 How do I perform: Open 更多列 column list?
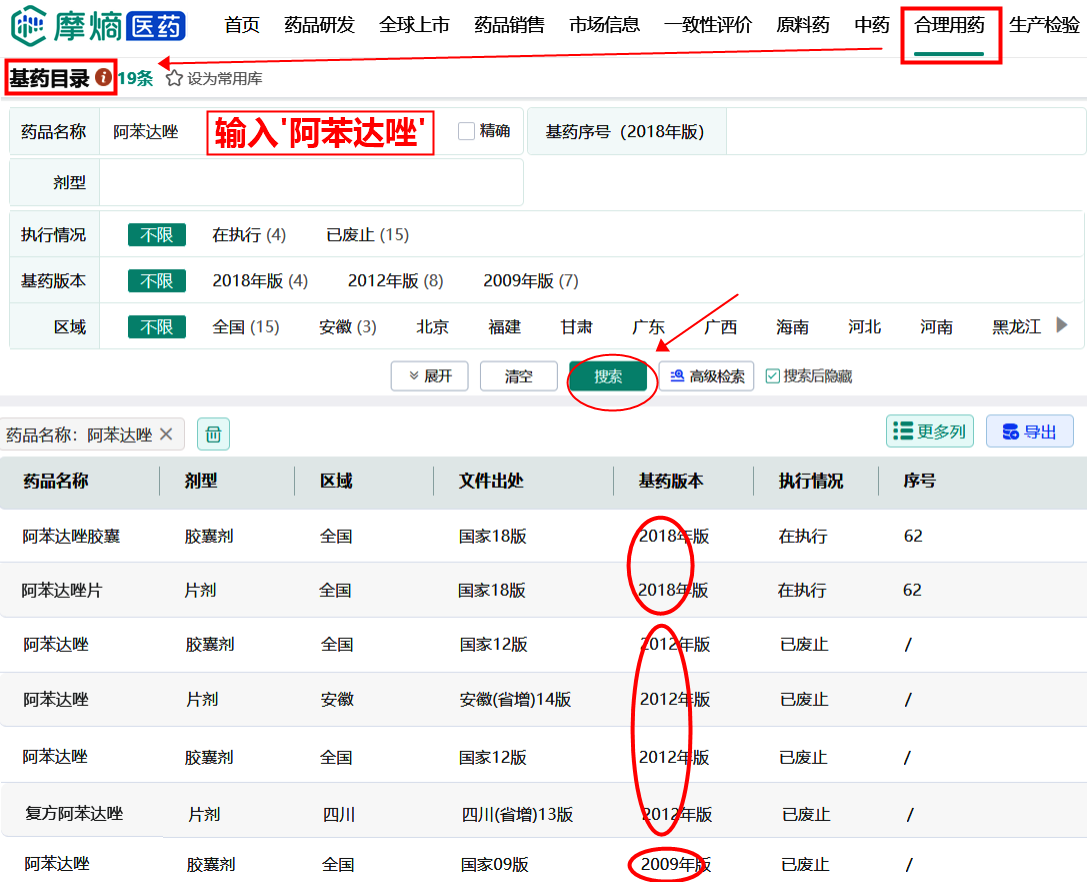[x=929, y=431]
